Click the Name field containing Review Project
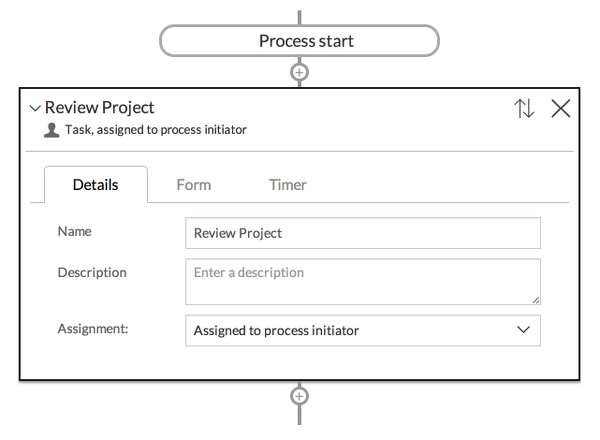The width and height of the screenshot is (600, 440). pos(362,233)
